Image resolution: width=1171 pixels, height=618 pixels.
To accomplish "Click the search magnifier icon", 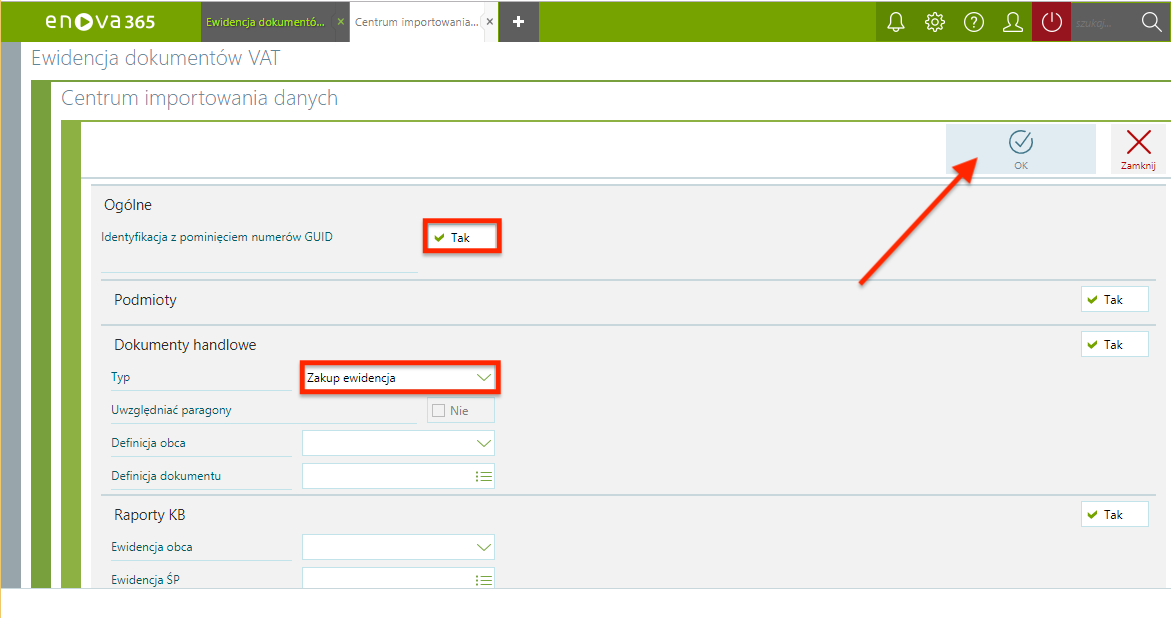I will [x=1150, y=21].
